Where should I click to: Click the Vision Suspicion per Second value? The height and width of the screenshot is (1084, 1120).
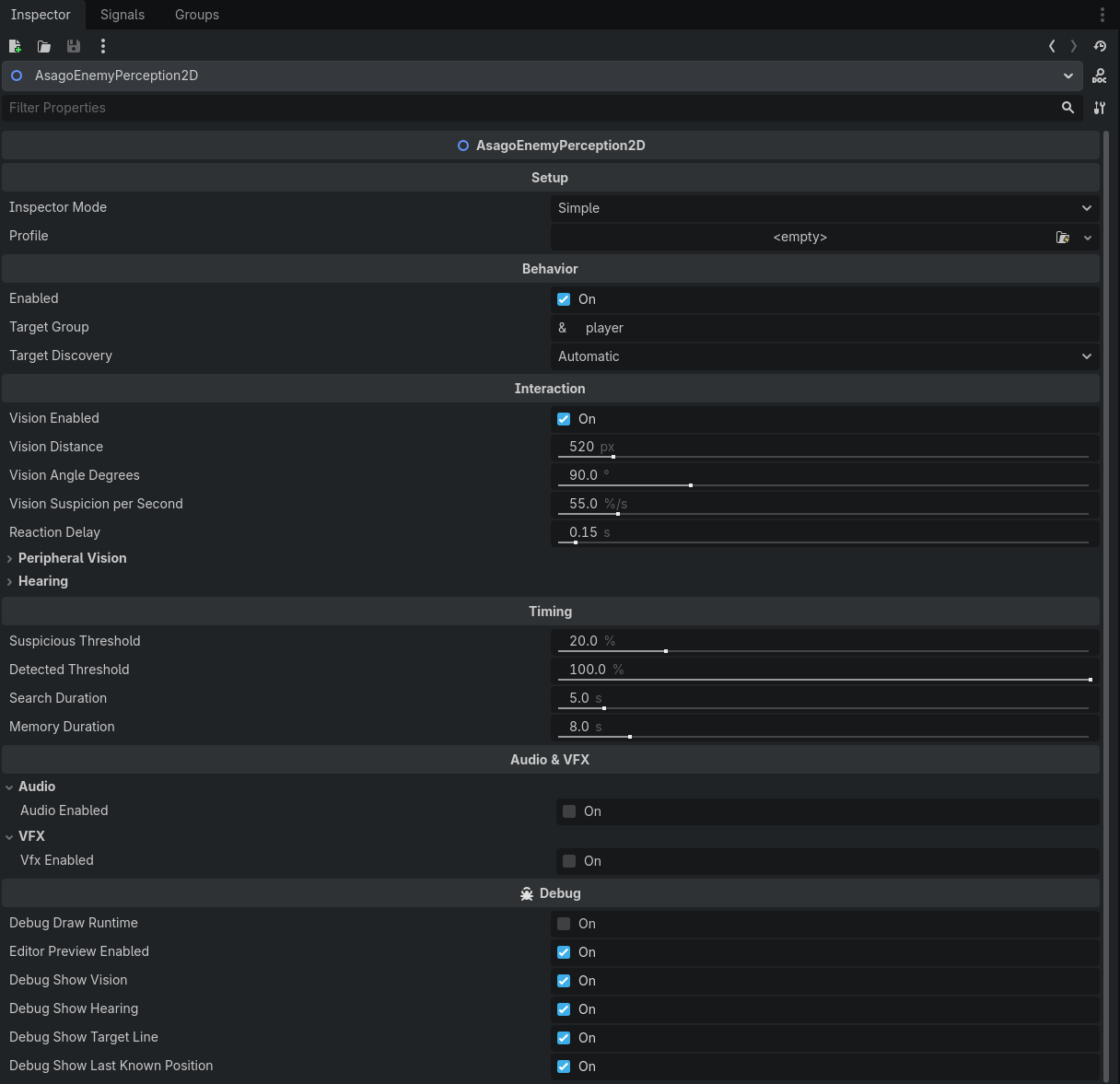coord(824,504)
